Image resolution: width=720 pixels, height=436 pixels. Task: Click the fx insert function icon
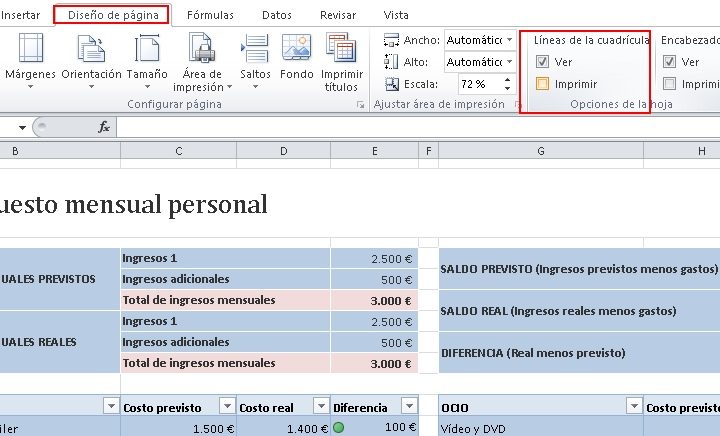click(103, 127)
